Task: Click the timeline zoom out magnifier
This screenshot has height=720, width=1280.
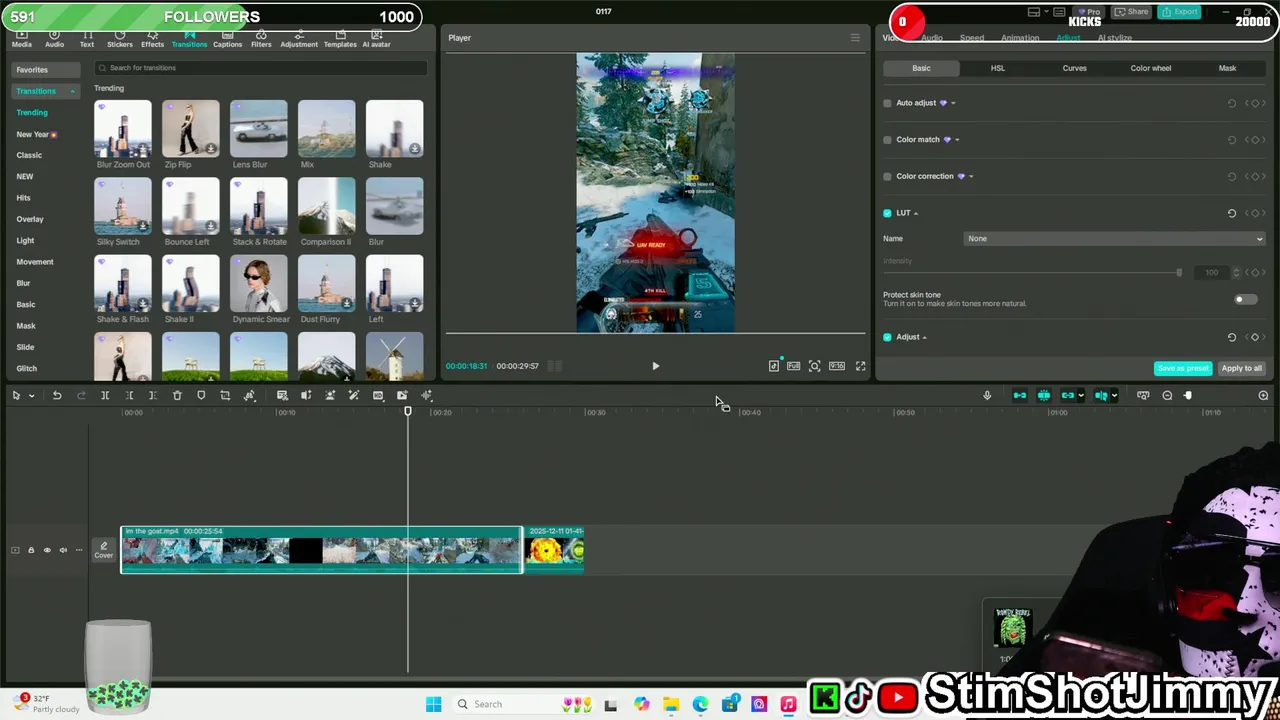Action: (1167, 396)
